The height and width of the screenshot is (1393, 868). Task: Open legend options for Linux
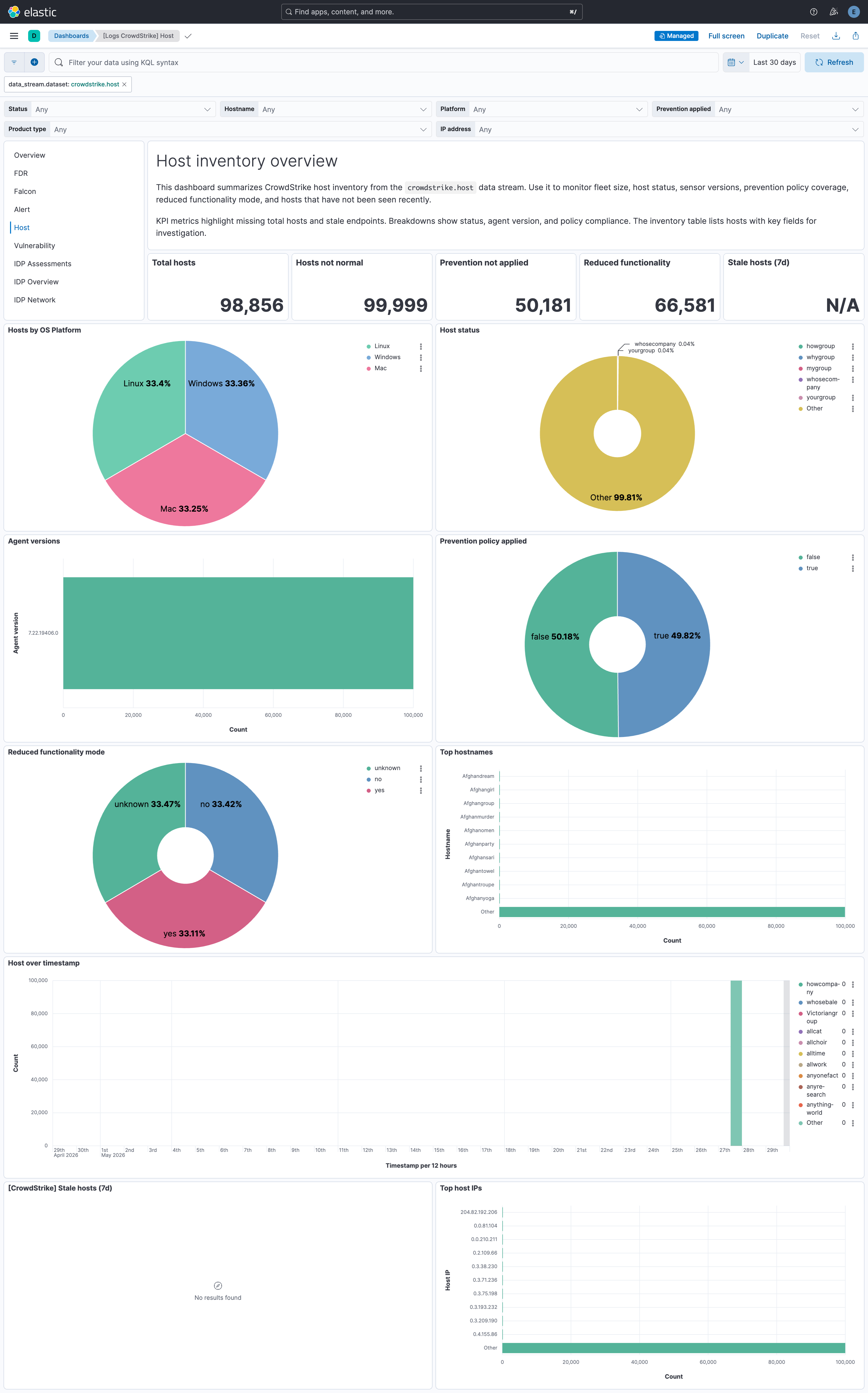pyautogui.click(x=421, y=347)
